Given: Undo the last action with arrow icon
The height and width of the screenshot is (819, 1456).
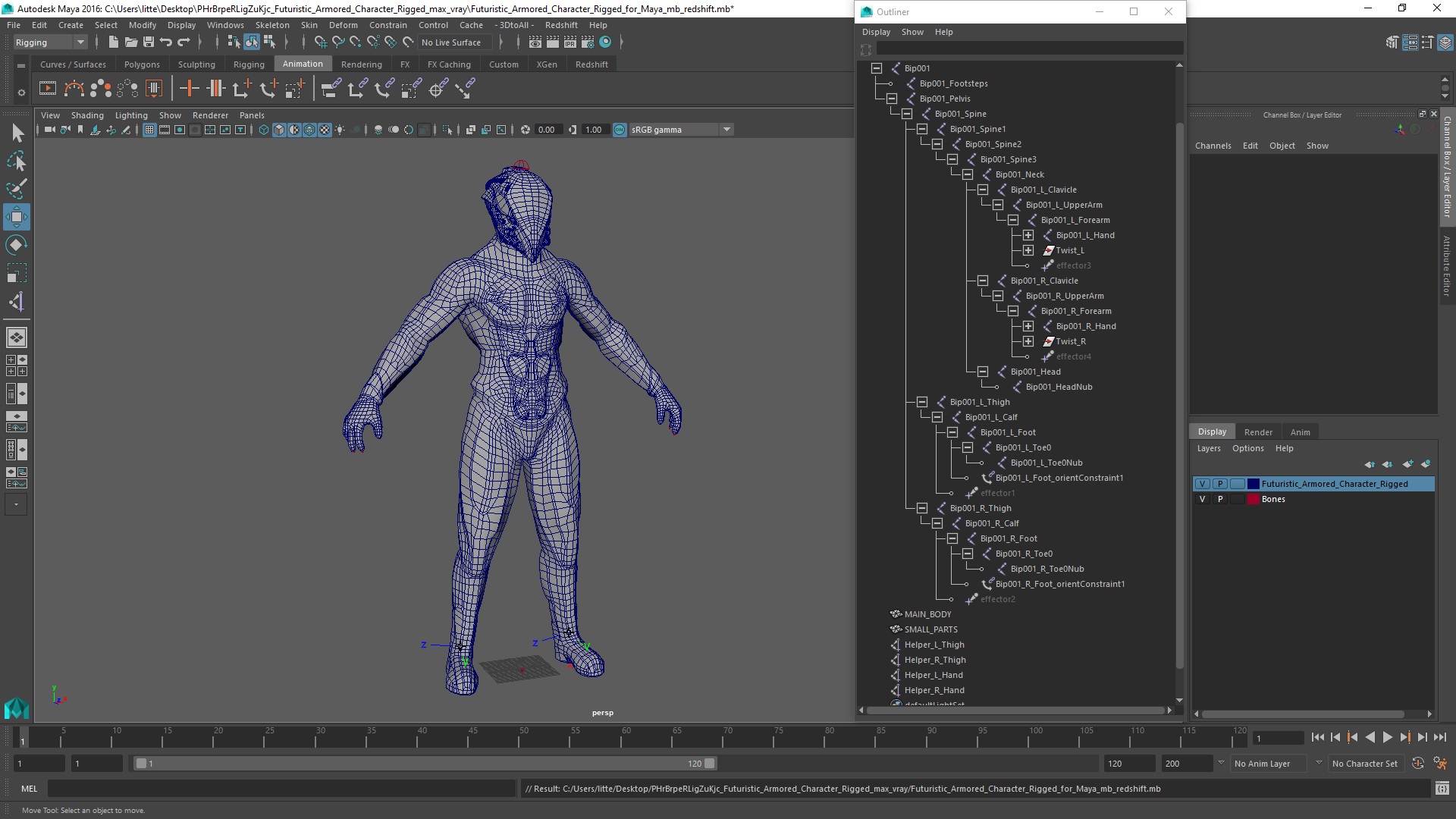Looking at the screenshot, I should pos(166,42).
